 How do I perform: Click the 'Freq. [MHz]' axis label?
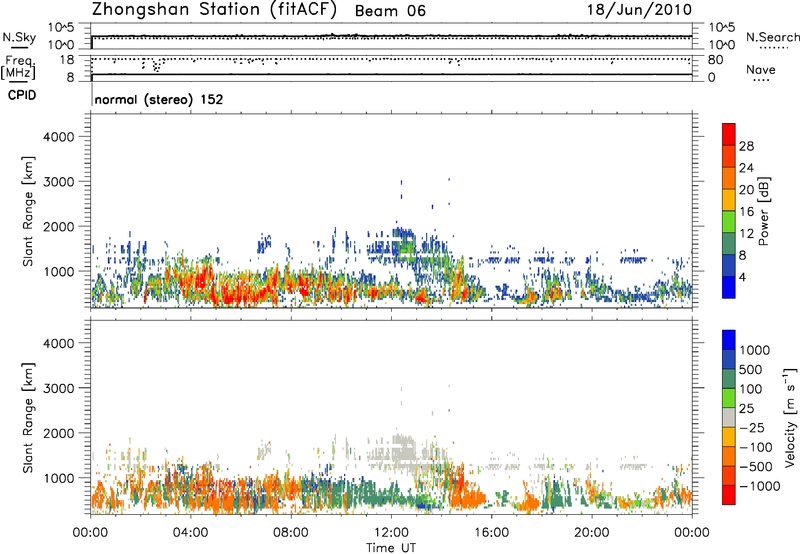[x=18, y=68]
